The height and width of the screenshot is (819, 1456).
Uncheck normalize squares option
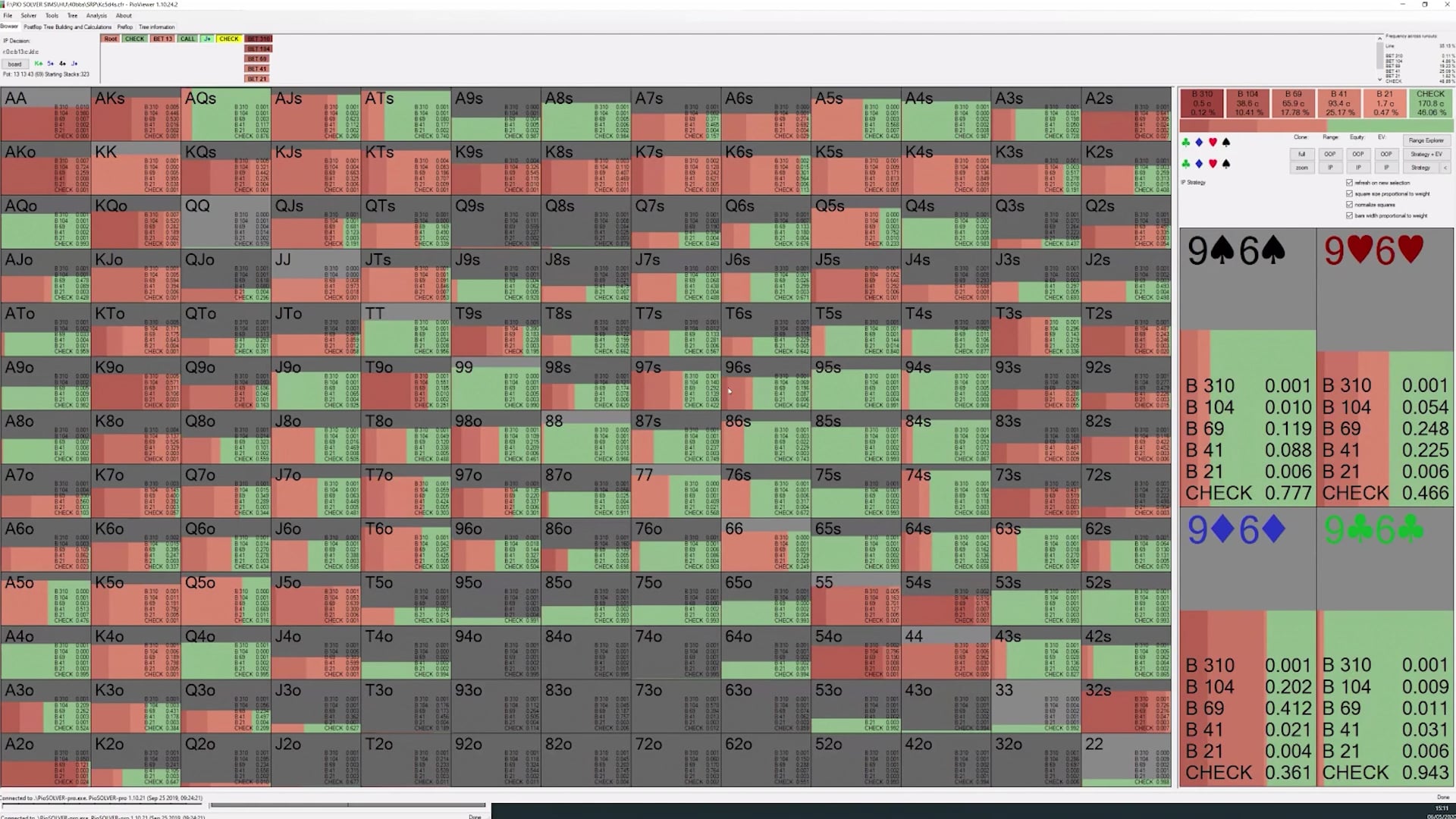click(x=1349, y=205)
